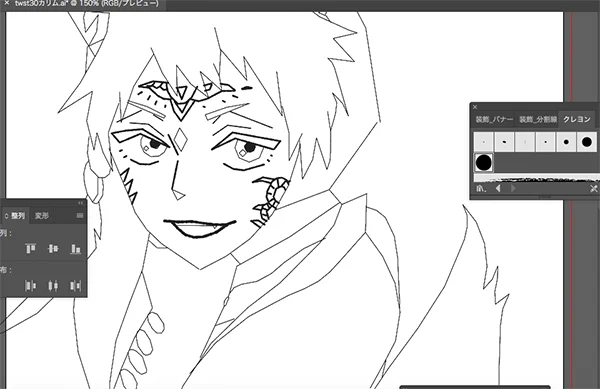Align selected objects to top edge
600x389 pixels.
coord(31,249)
